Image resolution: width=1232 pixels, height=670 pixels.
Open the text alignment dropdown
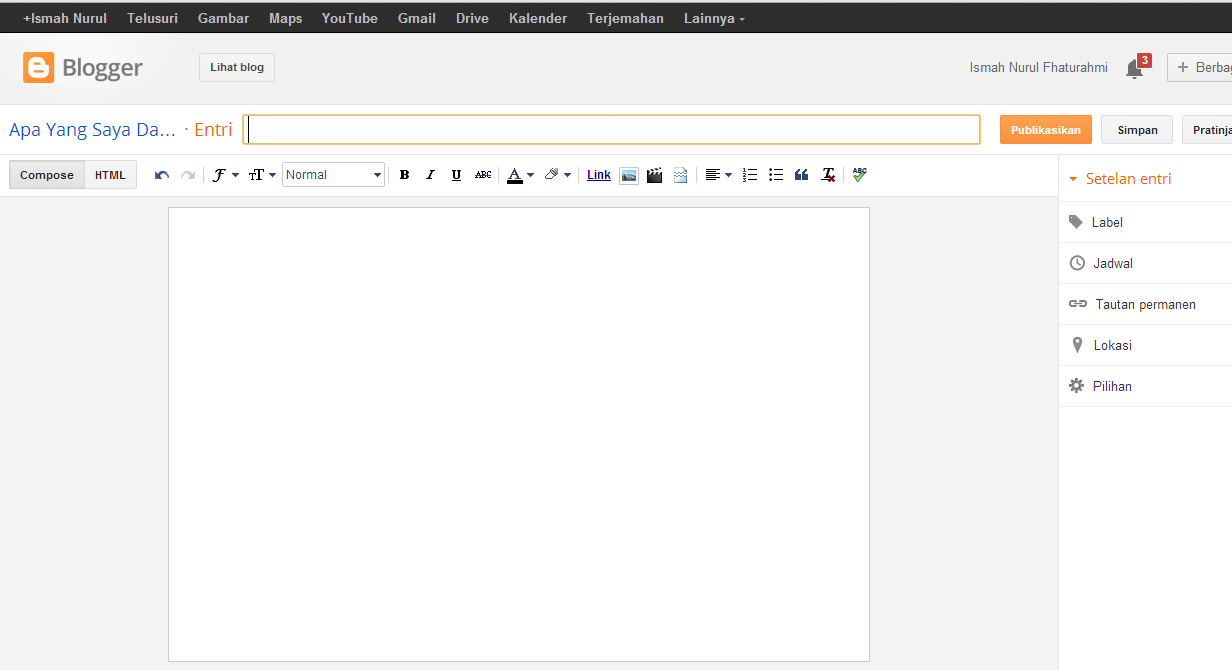point(718,175)
